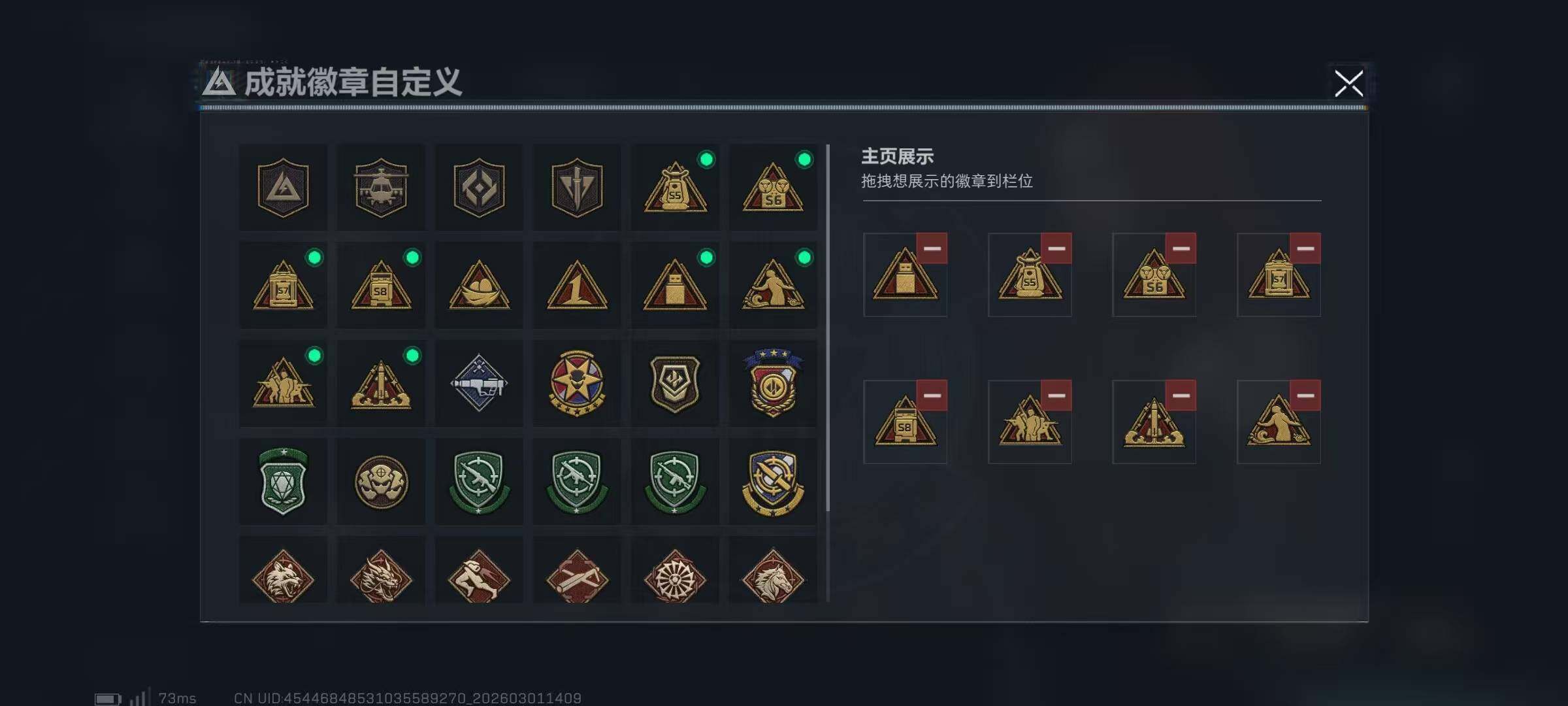Select the green diamond gem shield badge

tap(283, 482)
